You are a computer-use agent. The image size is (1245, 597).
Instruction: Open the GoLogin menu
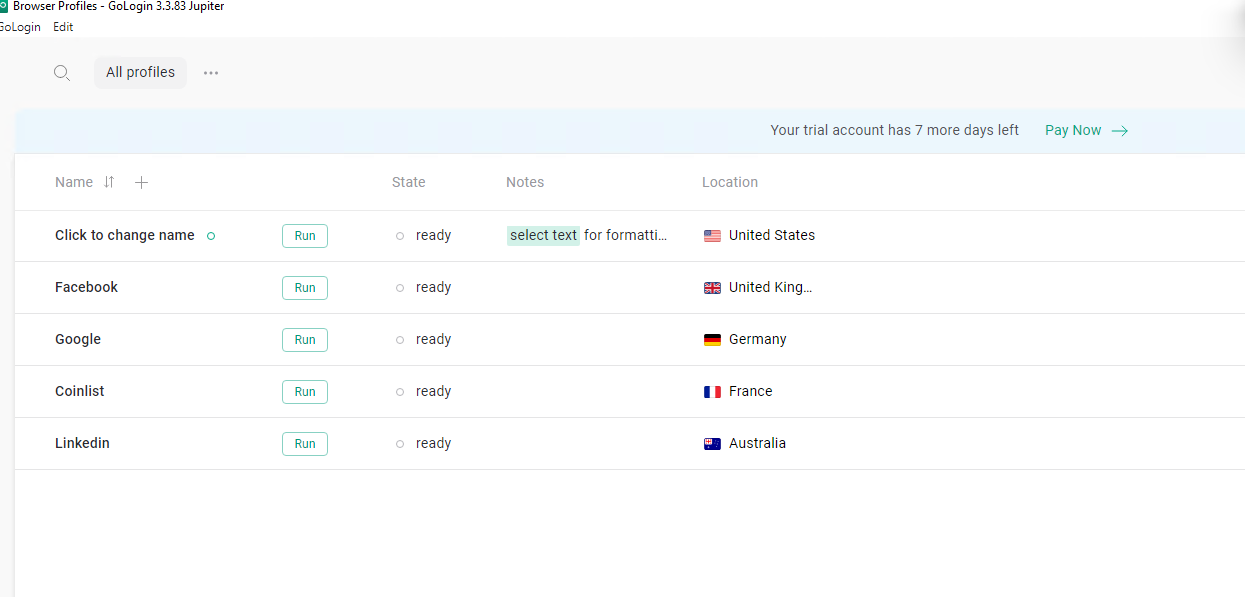(20, 27)
